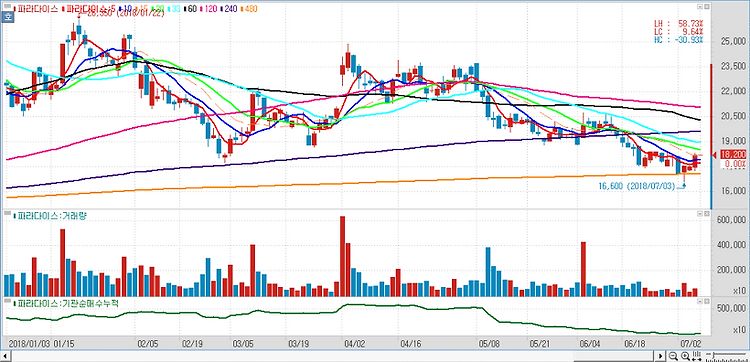Click the 파라다이스:기관순매수누적 indicator label
Viewport: 750px width, 362px height.
pyautogui.click(x=66, y=303)
